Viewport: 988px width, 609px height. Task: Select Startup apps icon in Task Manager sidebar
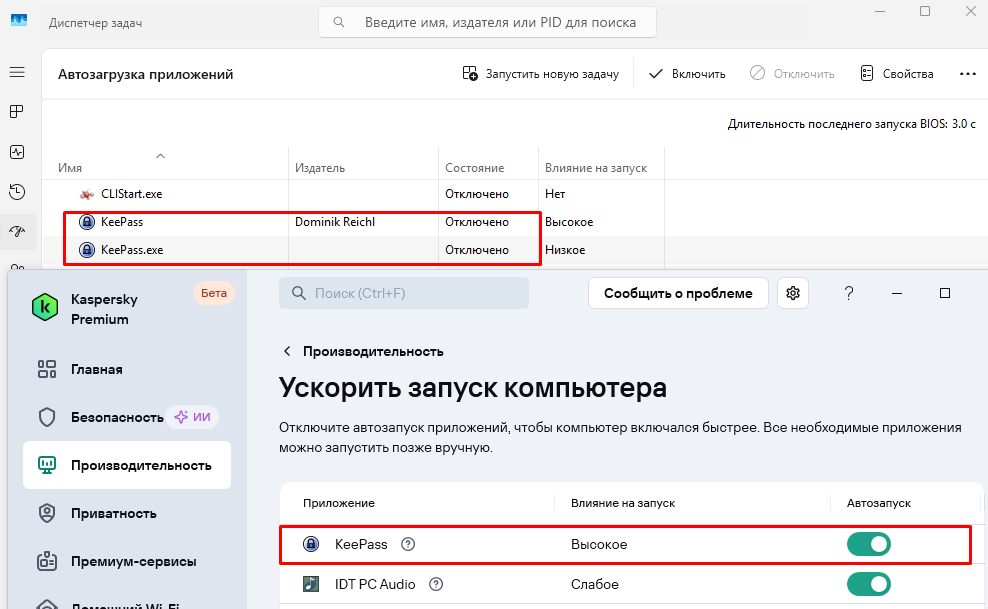[x=17, y=231]
